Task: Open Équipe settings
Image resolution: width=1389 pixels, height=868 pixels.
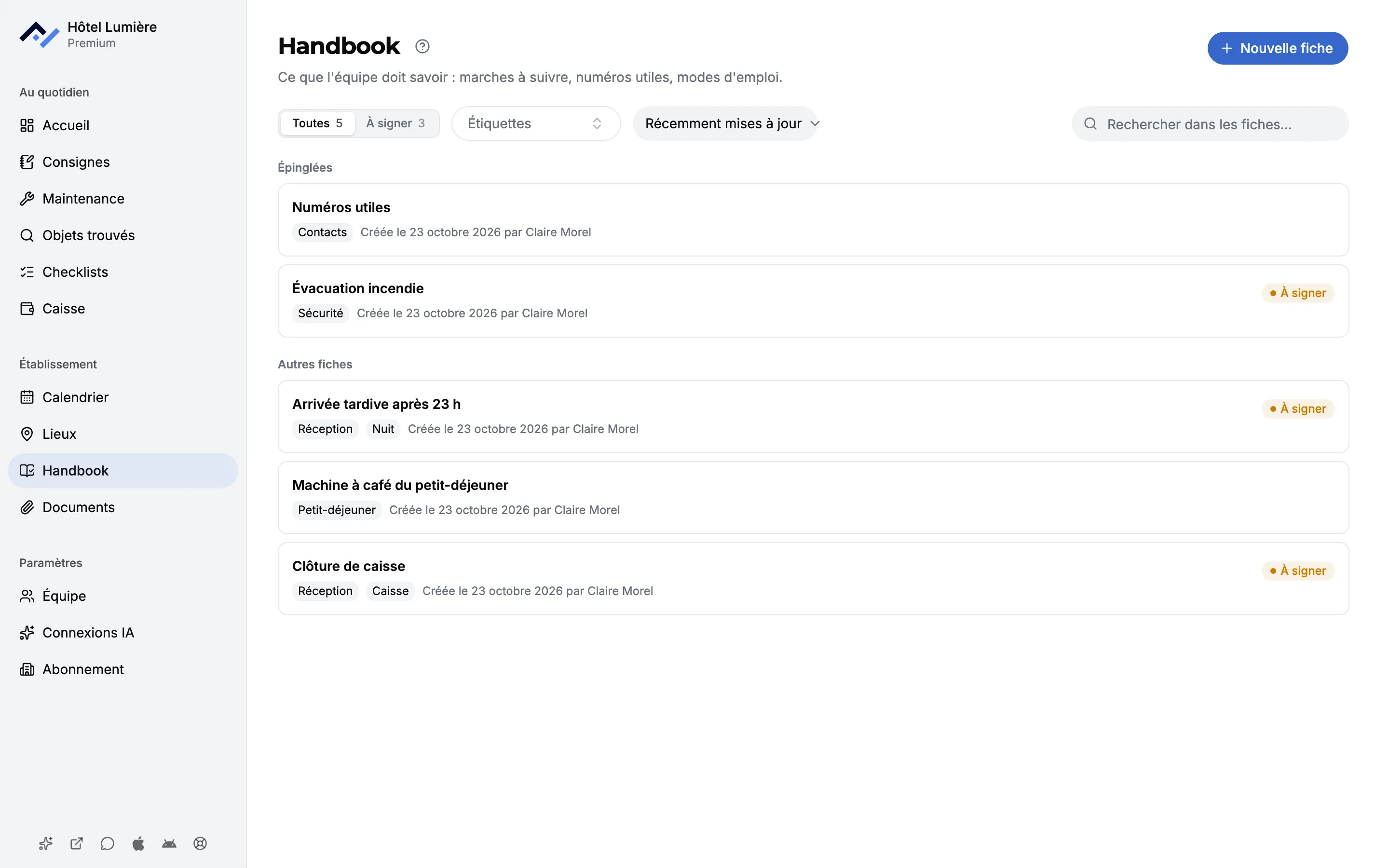Action: point(123,596)
